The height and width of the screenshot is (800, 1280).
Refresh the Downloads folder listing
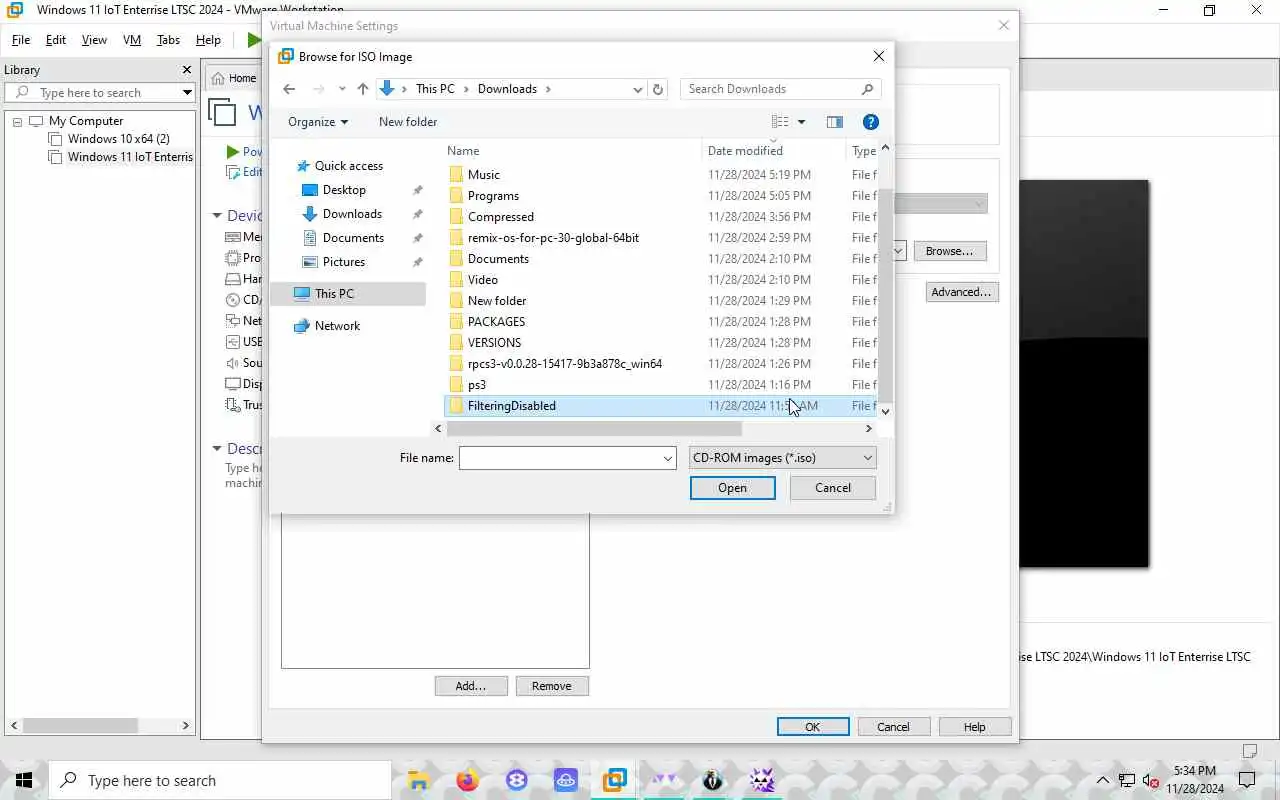tap(658, 89)
